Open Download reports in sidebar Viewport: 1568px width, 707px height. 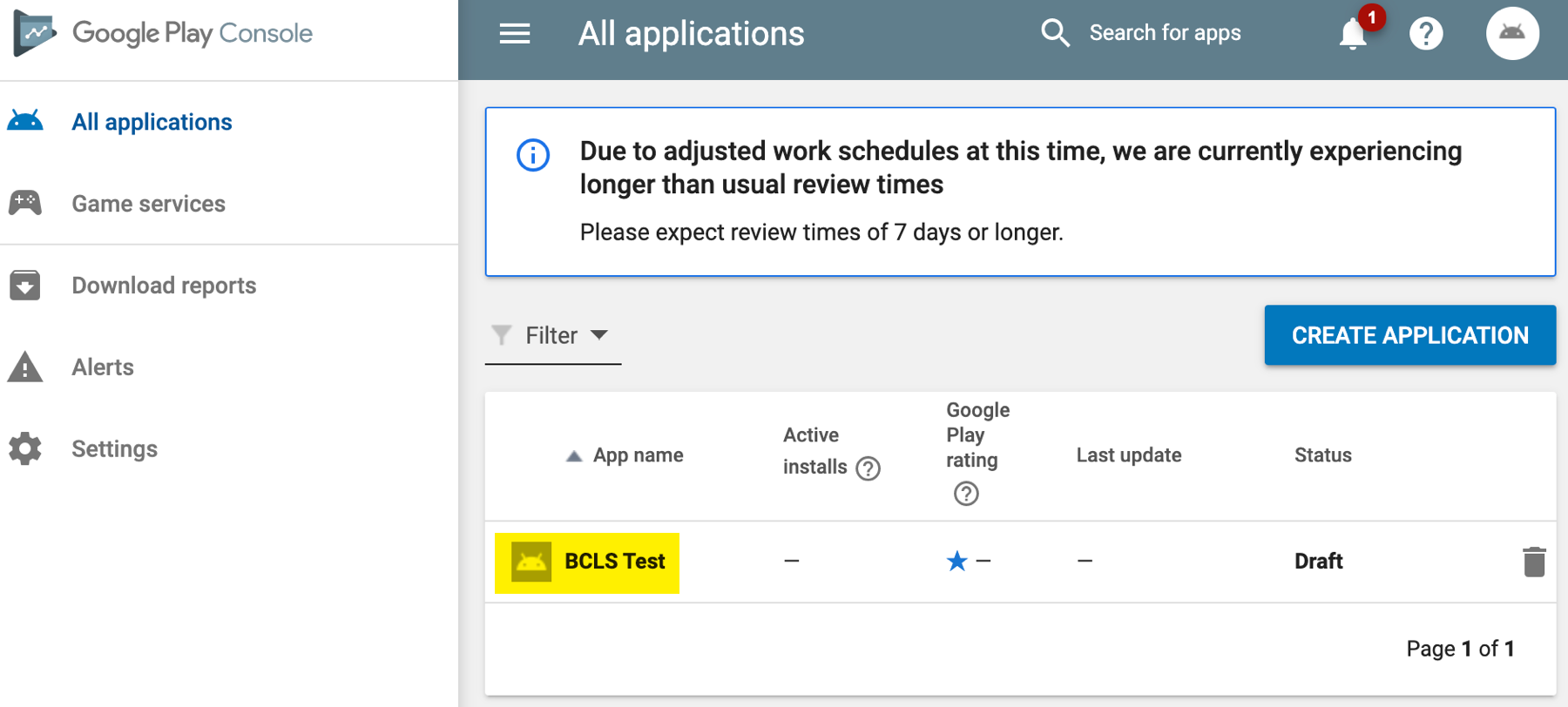[x=164, y=286]
